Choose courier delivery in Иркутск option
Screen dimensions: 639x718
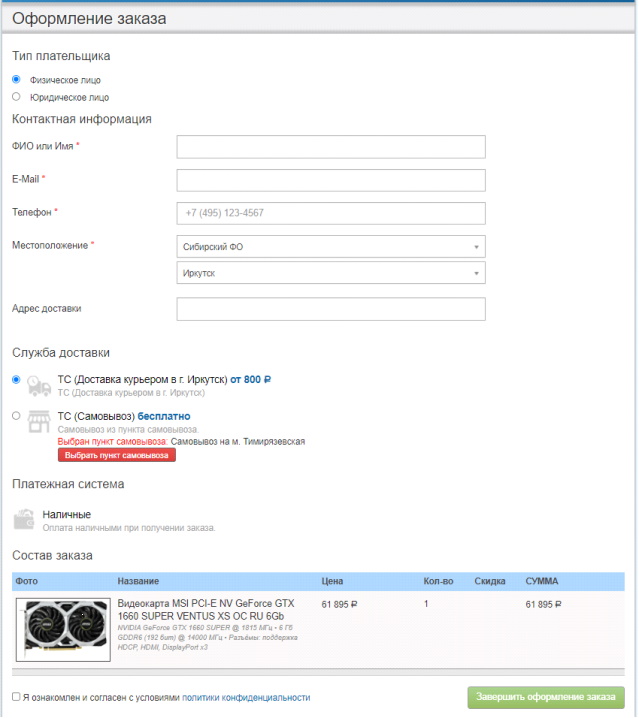(x=16, y=380)
